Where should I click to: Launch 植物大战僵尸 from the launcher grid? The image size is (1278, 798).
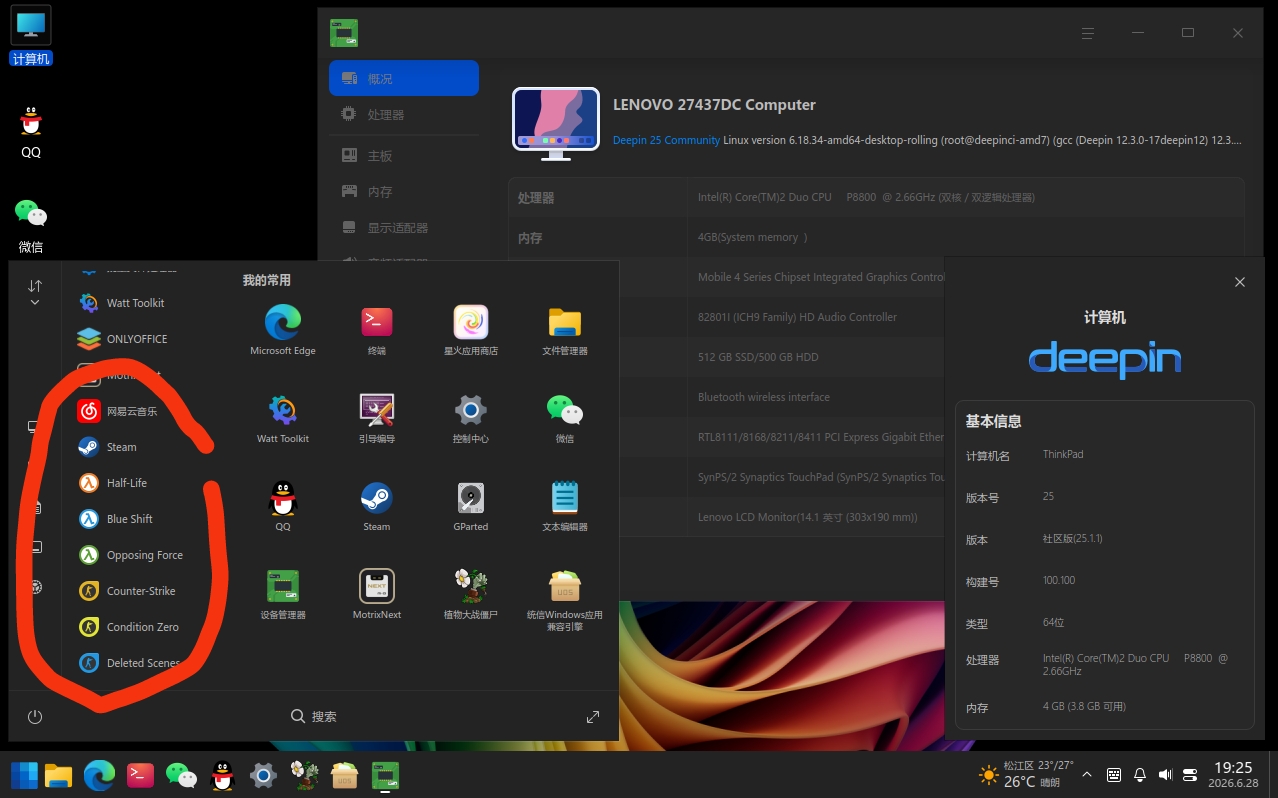click(x=471, y=594)
